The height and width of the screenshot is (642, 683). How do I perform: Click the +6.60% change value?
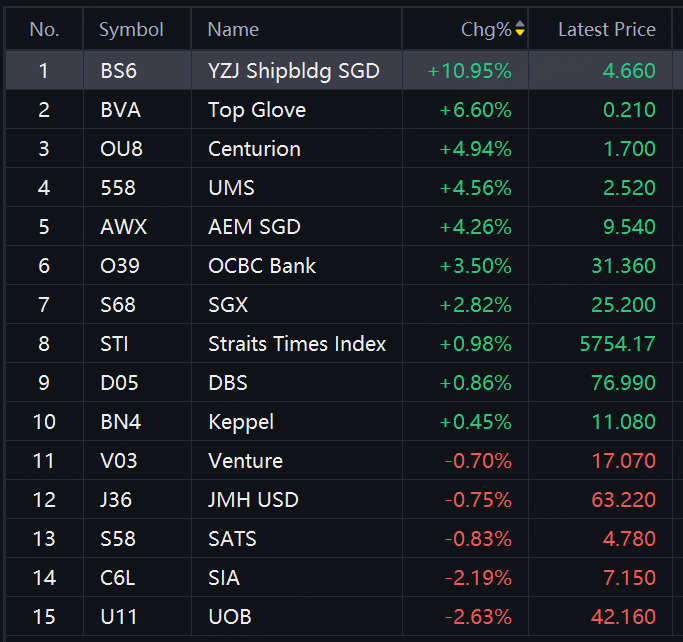pyautogui.click(x=475, y=110)
